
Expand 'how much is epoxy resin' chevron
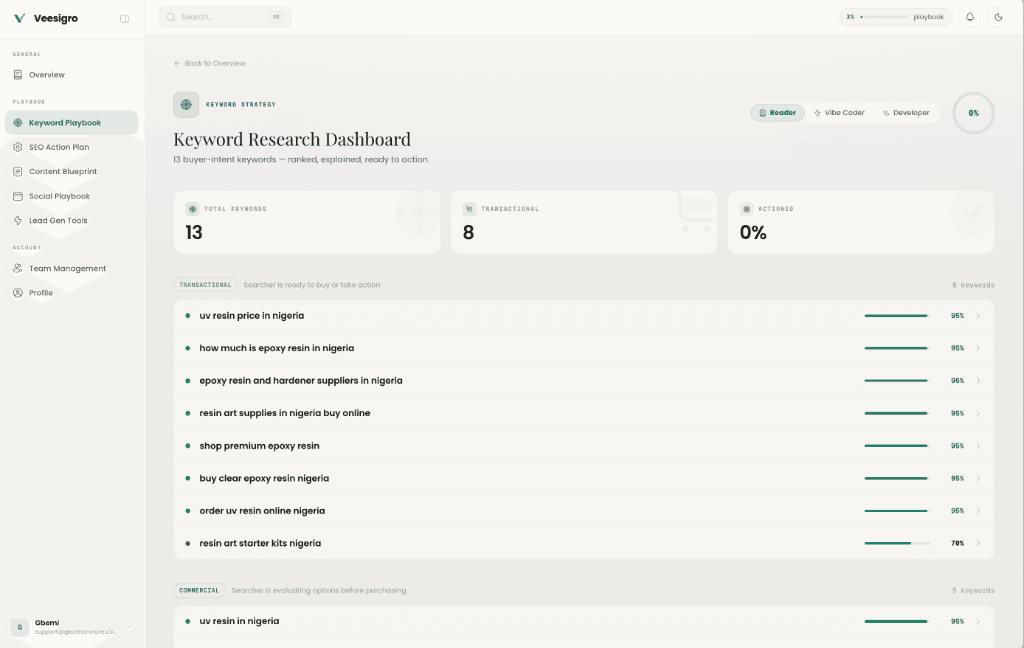978,348
